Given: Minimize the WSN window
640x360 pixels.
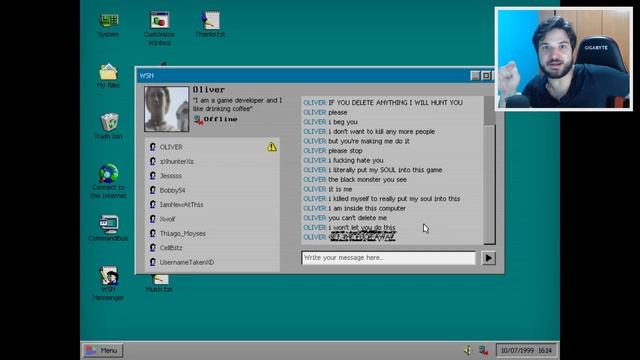Looking at the screenshot, I should tap(475, 76).
